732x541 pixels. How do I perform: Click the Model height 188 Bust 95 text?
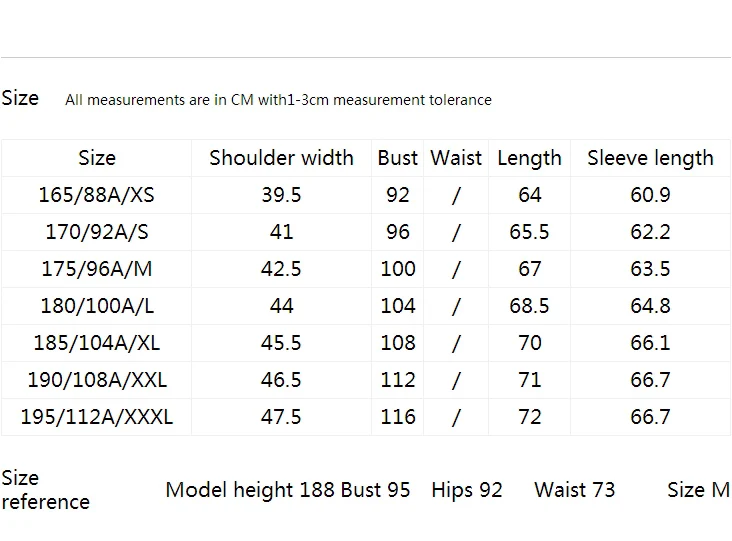coord(288,490)
